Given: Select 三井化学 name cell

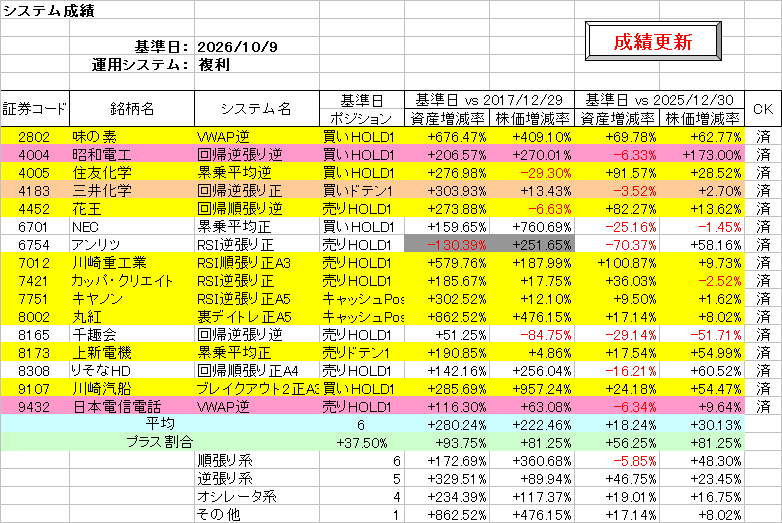Looking at the screenshot, I should (x=132, y=190).
